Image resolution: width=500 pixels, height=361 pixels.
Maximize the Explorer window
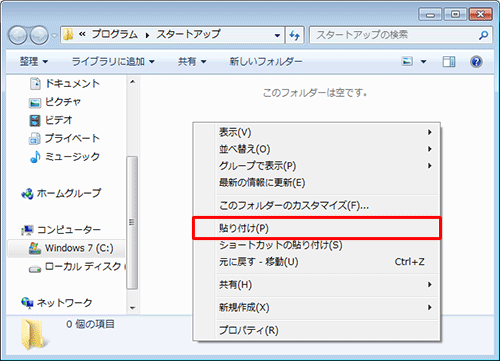(x=455, y=15)
